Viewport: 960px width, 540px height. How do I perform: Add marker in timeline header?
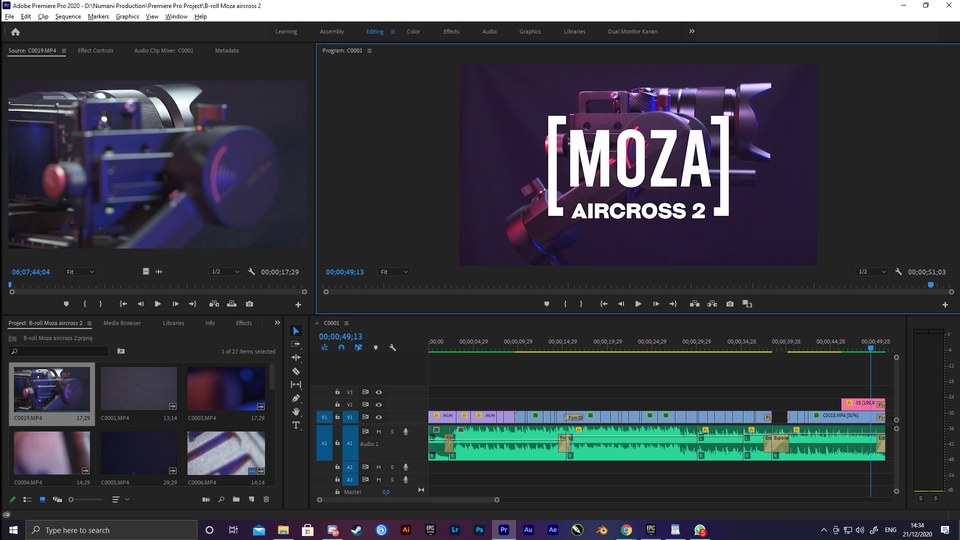pyautogui.click(x=375, y=348)
